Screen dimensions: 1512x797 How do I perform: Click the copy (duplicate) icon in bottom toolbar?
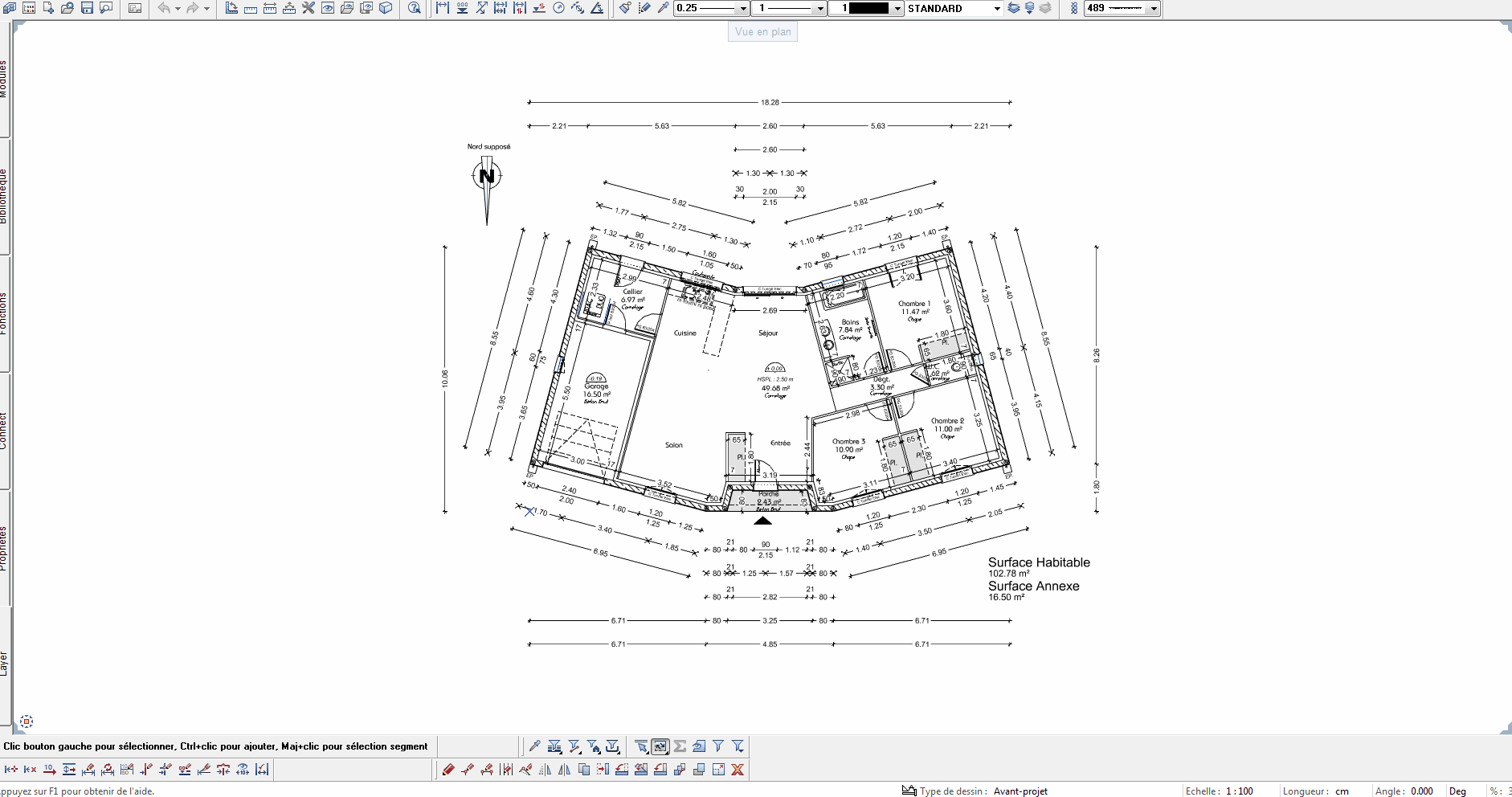584,770
